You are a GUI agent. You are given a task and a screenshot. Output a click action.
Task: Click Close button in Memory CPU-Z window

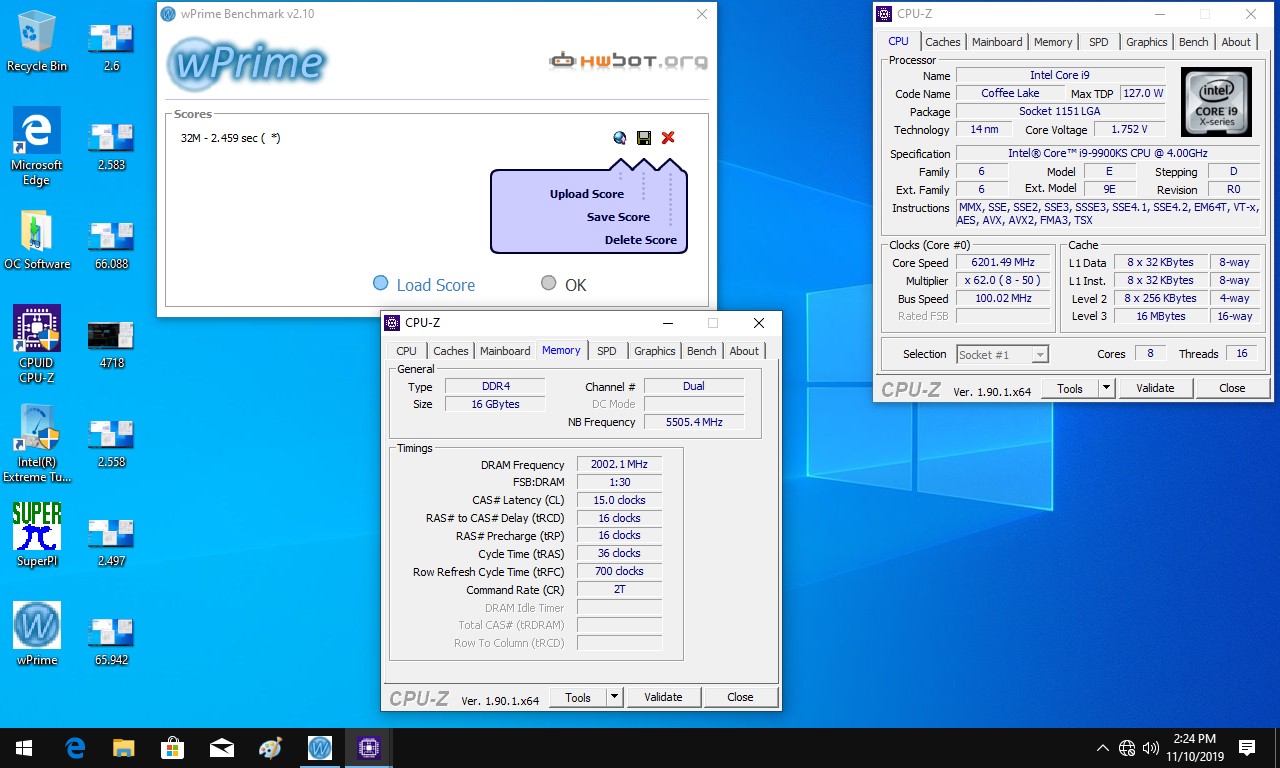pyautogui.click(x=740, y=697)
